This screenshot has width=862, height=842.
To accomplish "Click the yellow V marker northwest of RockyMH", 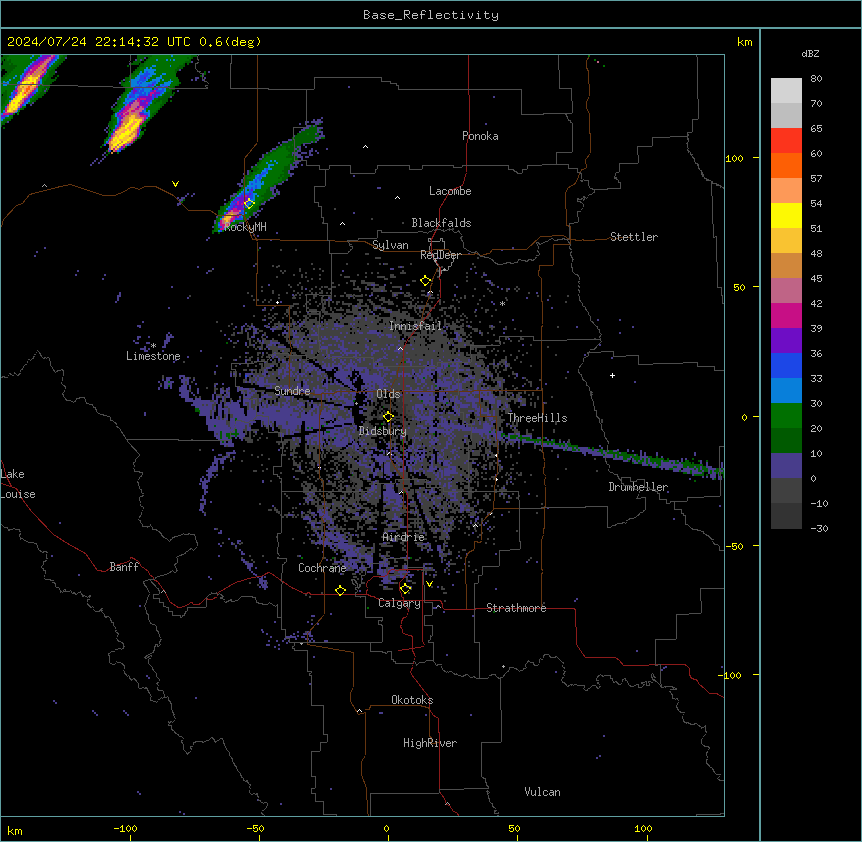I will click(x=175, y=184).
